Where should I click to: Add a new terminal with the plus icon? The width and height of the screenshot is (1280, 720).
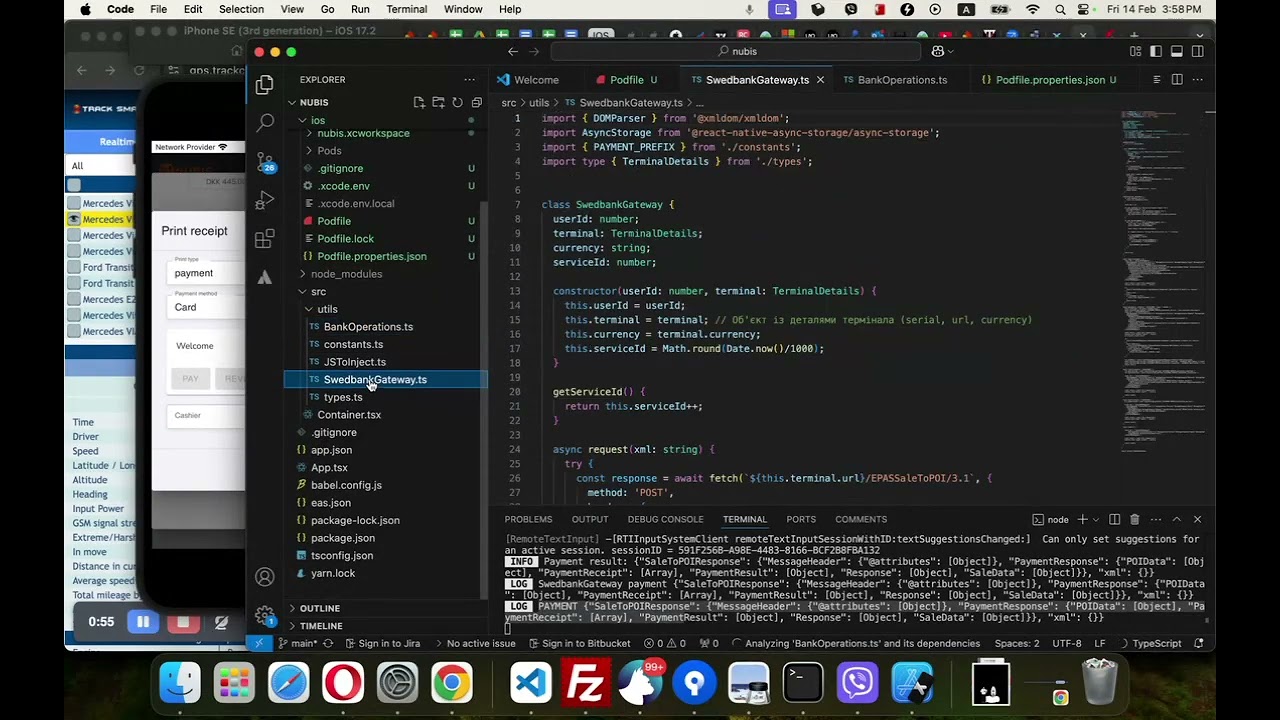pos(1082,520)
